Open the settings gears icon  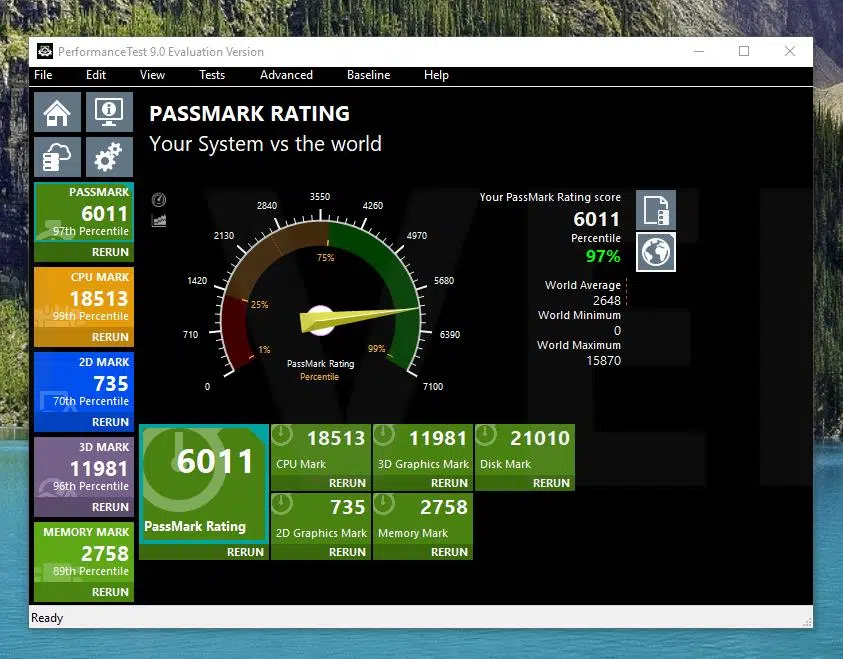[108, 157]
